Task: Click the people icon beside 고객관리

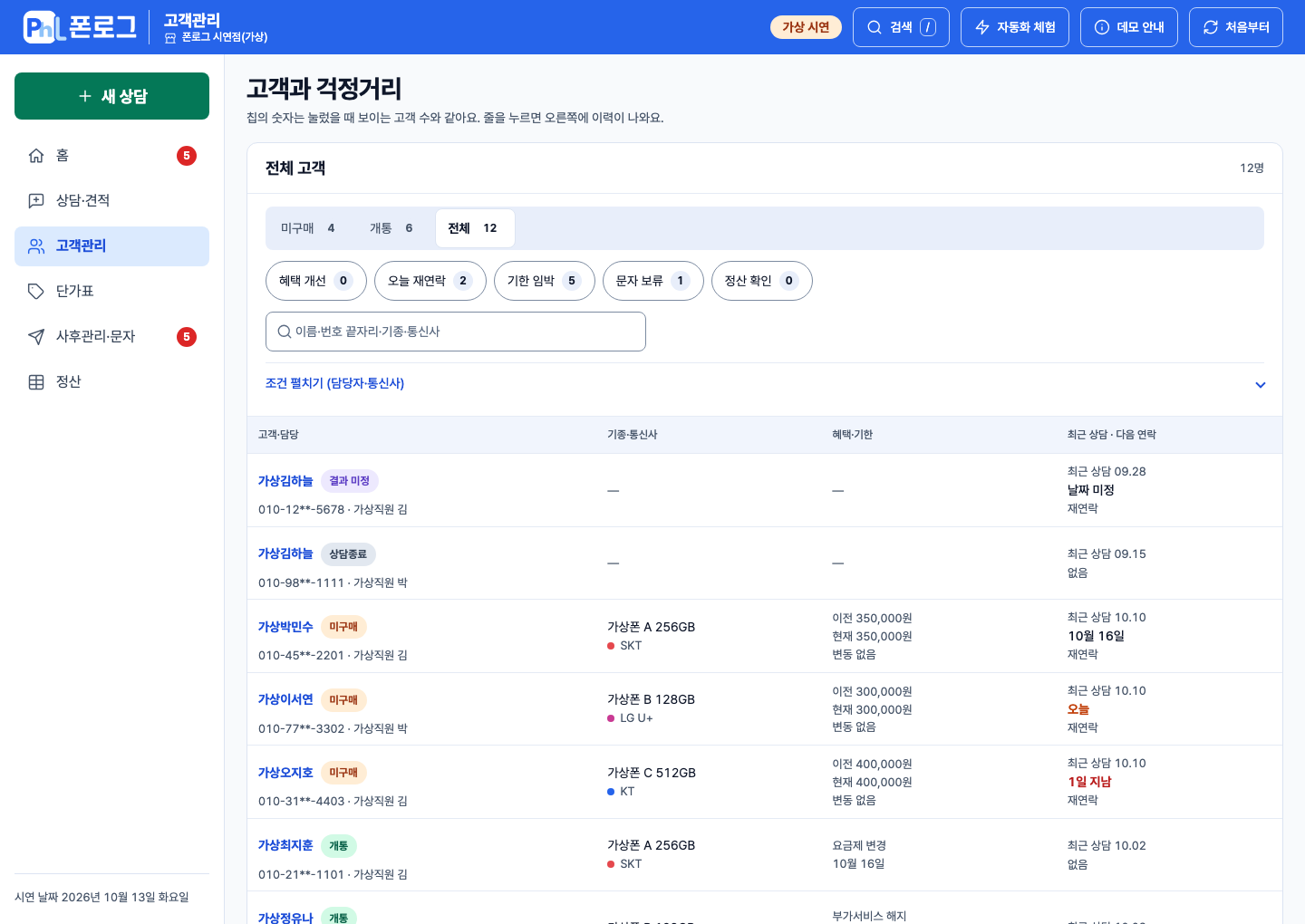Action: pyautogui.click(x=36, y=246)
